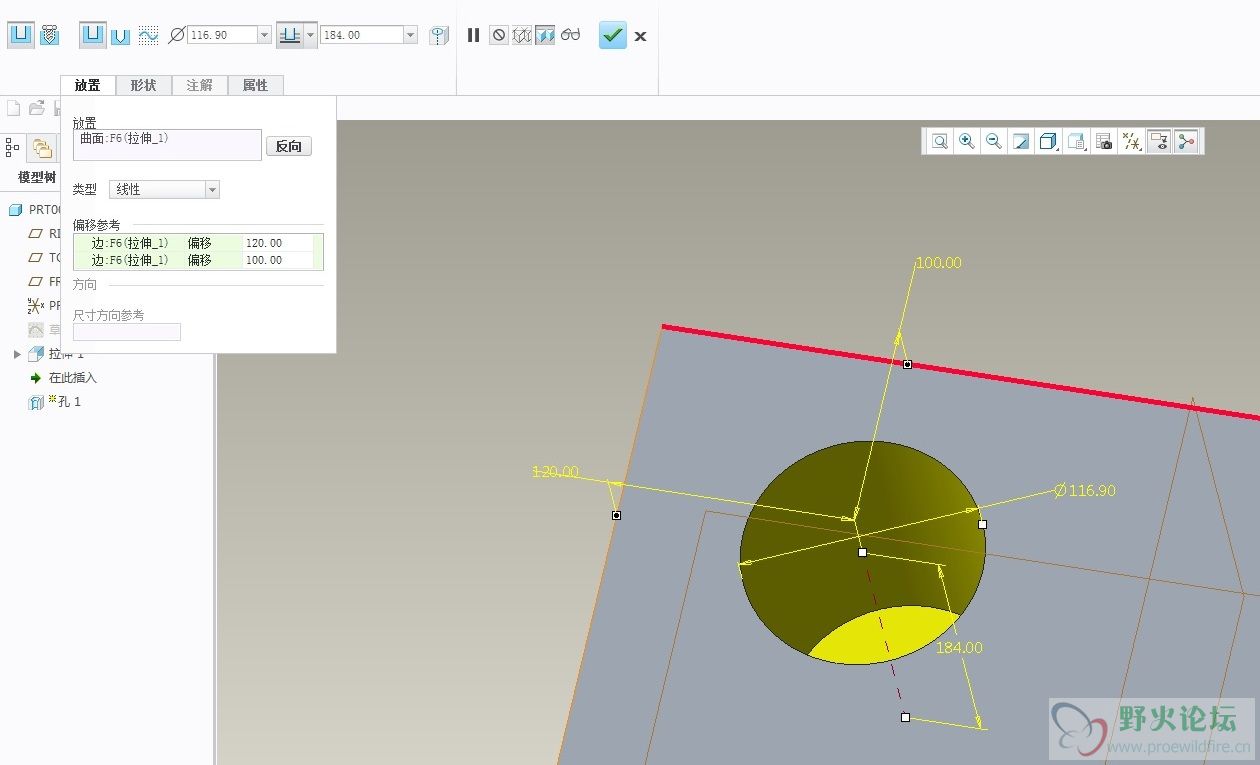Switch to the Model Tree tab icon
This screenshot has height=765, width=1260.
tap(12, 148)
